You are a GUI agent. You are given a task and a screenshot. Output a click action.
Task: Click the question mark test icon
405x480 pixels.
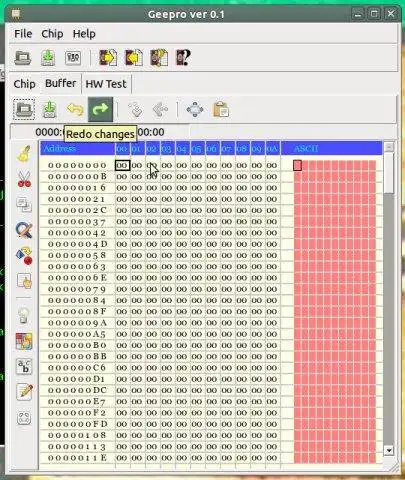pyautogui.click(x=183, y=58)
